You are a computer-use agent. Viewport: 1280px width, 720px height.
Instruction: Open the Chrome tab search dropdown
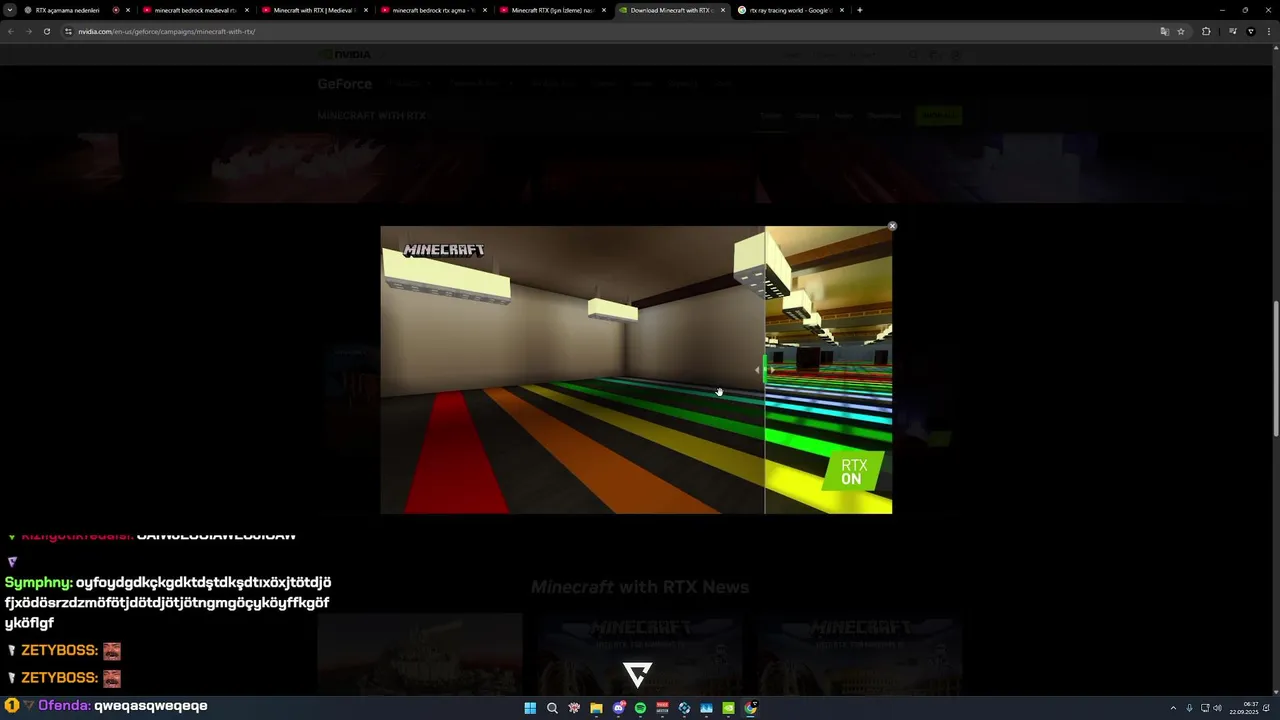click(12, 10)
